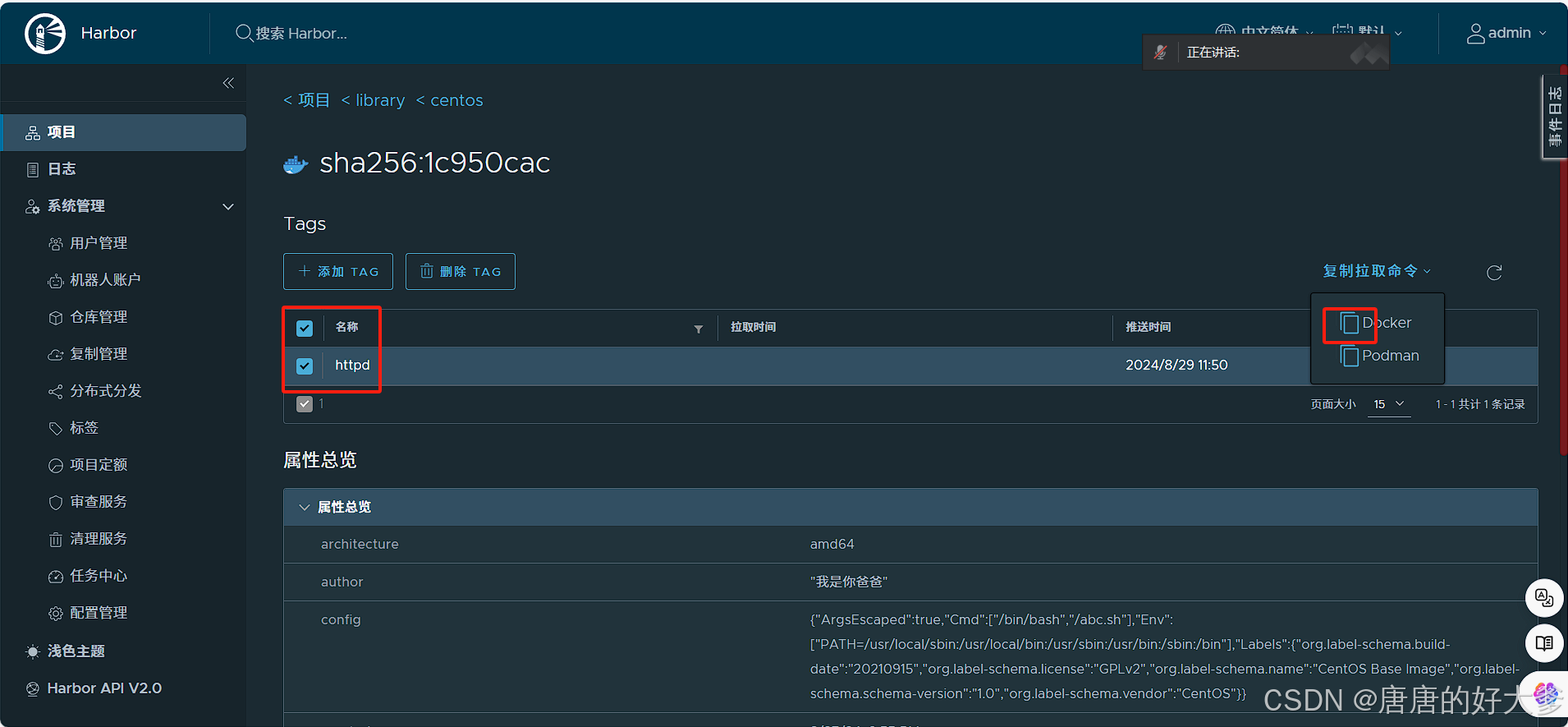Click the search magnifier icon

click(244, 33)
